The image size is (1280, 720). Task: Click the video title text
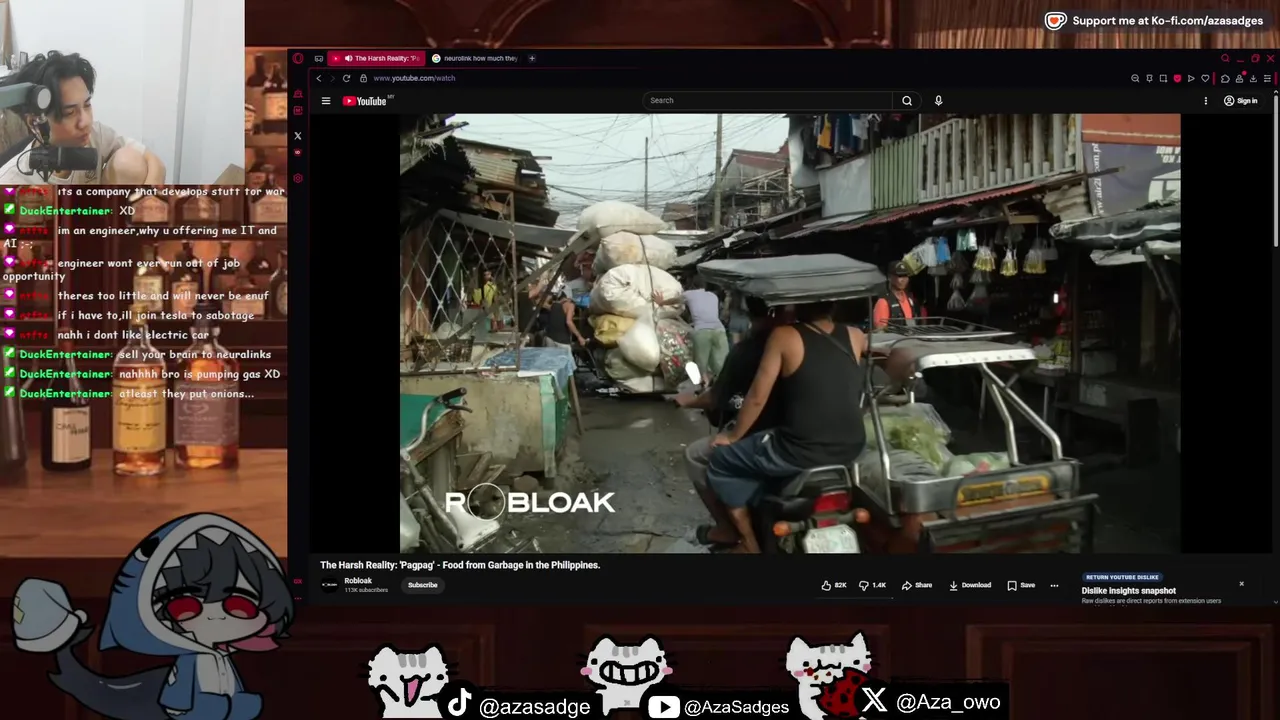click(460, 565)
